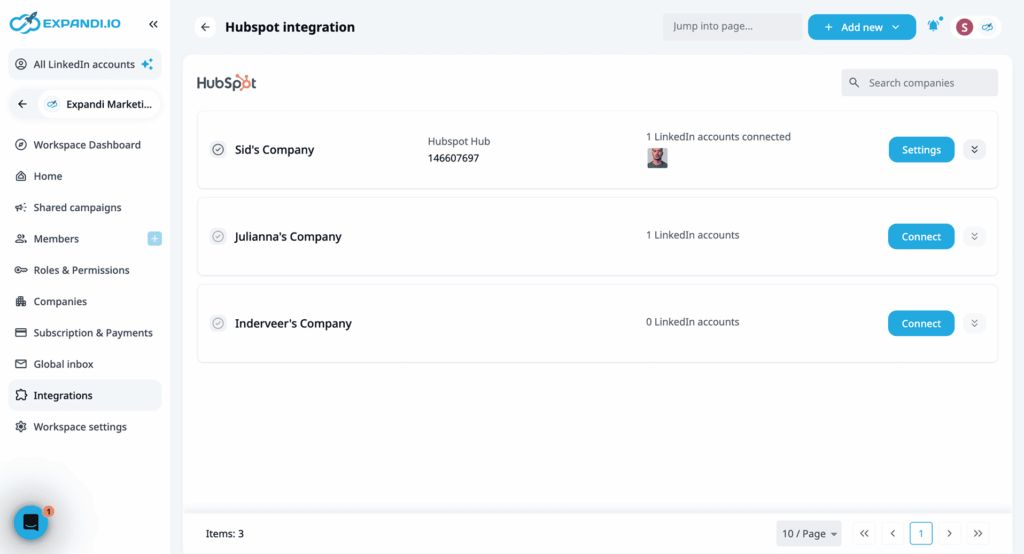The height and width of the screenshot is (554, 1024).
Task: Click the back arrow next to Hubspot integration
Action: click(x=205, y=27)
